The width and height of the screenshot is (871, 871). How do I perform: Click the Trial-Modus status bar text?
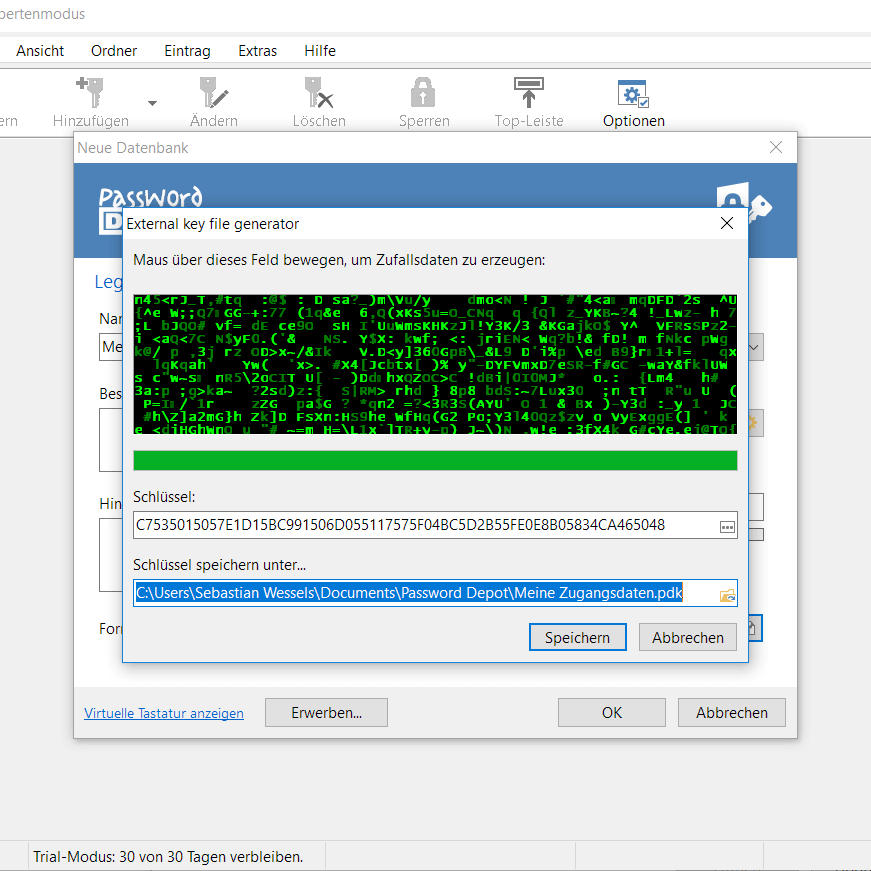(x=168, y=857)
